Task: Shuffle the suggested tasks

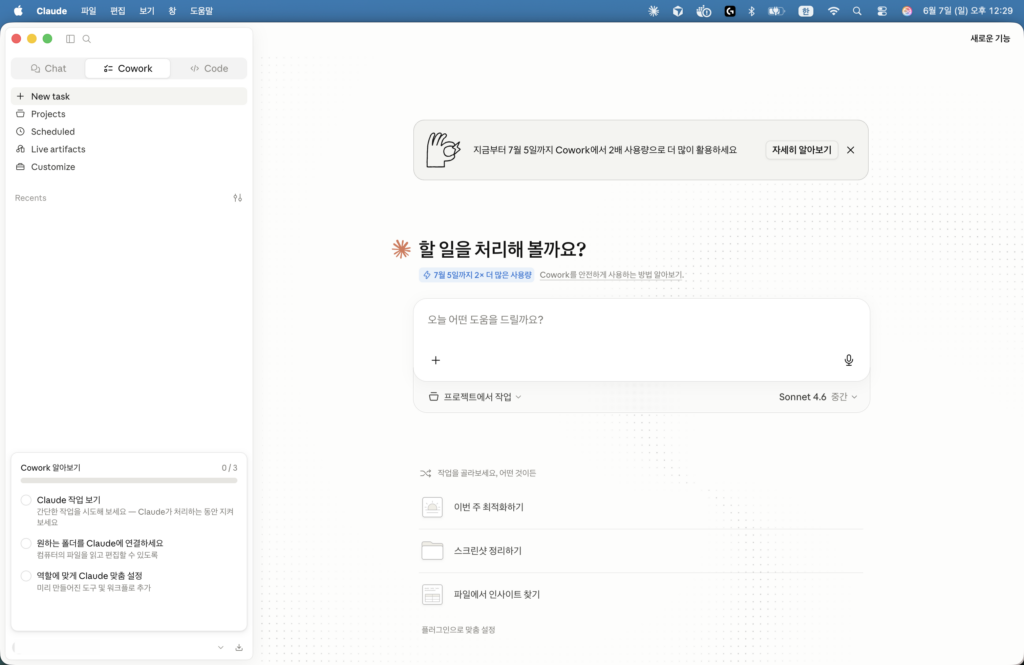Action: (426, 473)
